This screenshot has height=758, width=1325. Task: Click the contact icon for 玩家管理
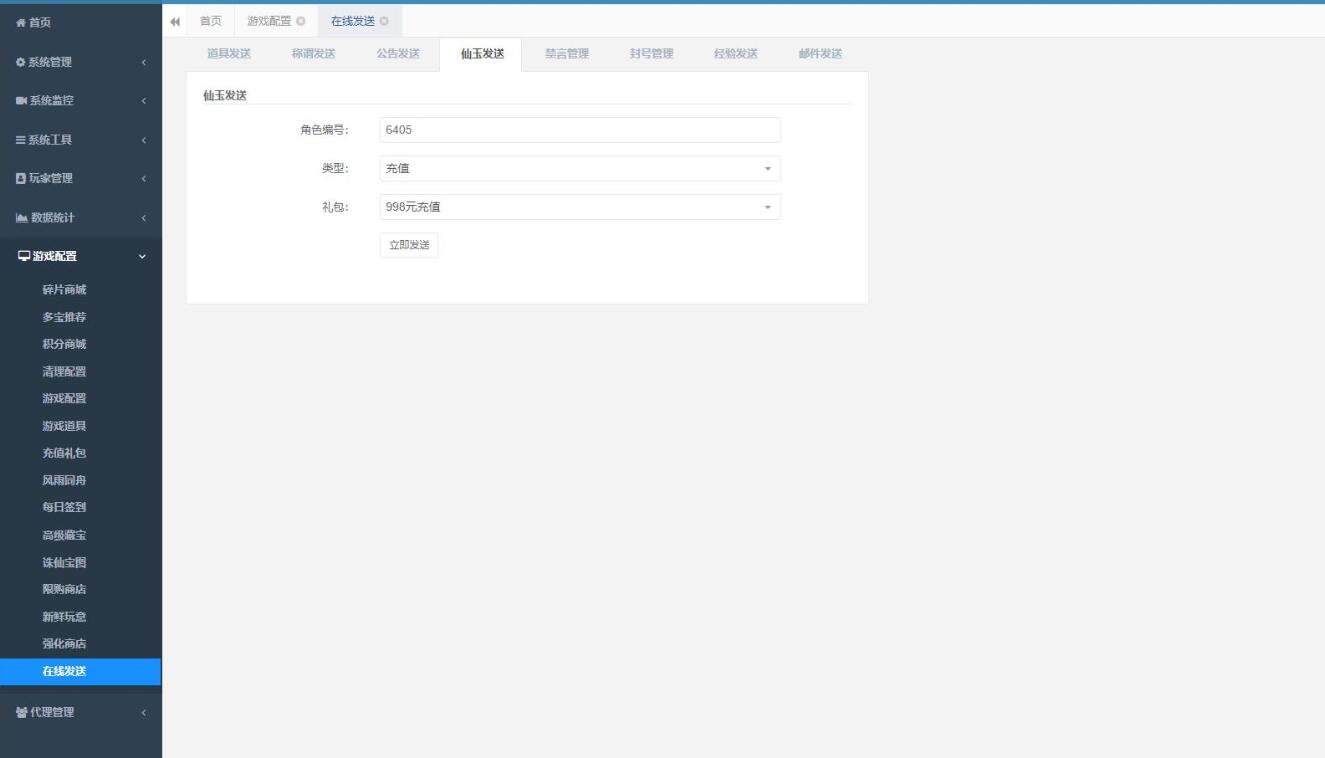[21, 179]
